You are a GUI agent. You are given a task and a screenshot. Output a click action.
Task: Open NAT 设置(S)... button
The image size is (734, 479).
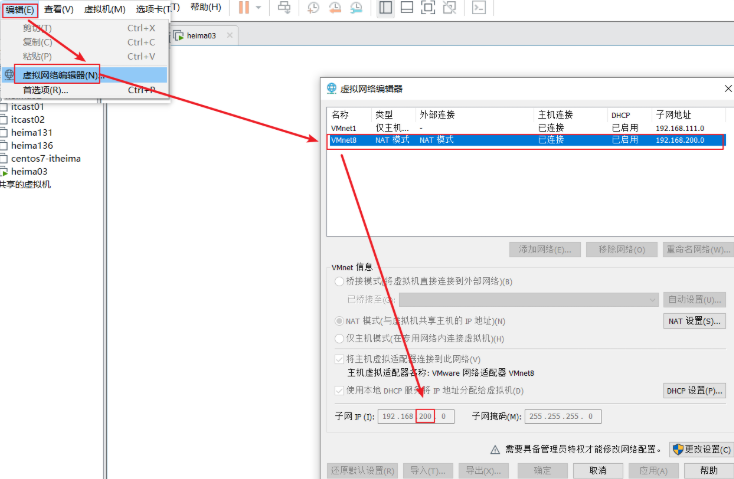point(695,321)
